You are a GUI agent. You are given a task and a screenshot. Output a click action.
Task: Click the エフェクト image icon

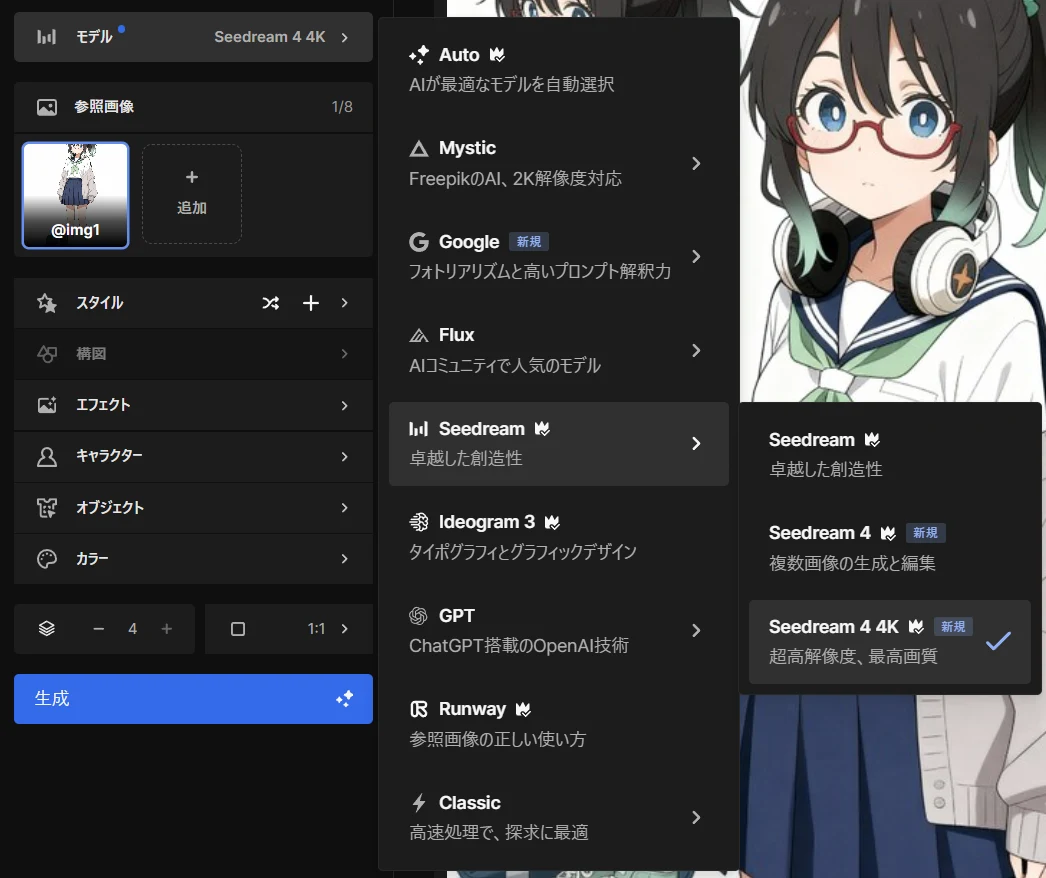click(47, 405)
